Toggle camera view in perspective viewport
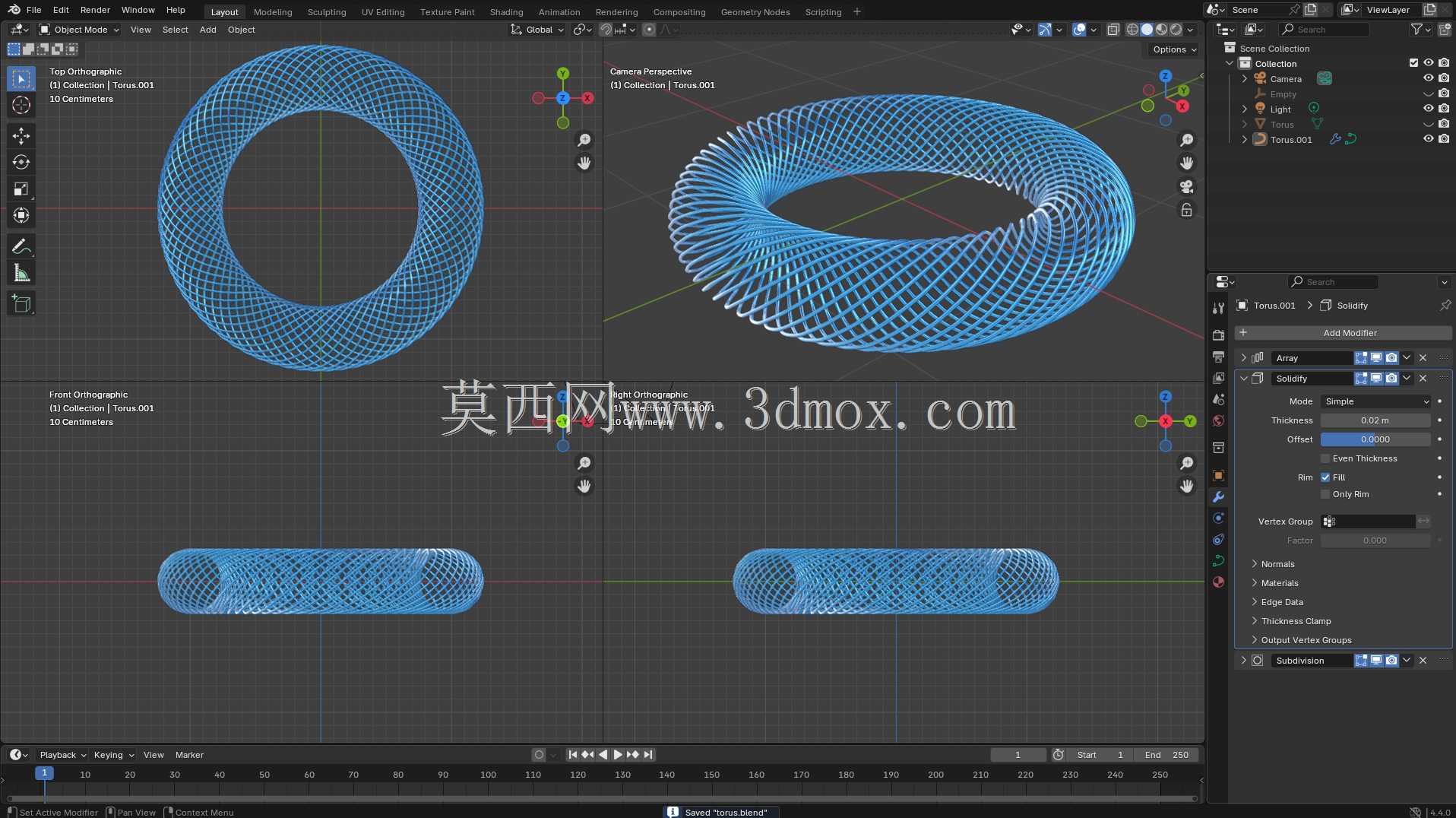The height and width of the screenshot is (818, 1456). pyautogui.click(x=1186, y=186)
